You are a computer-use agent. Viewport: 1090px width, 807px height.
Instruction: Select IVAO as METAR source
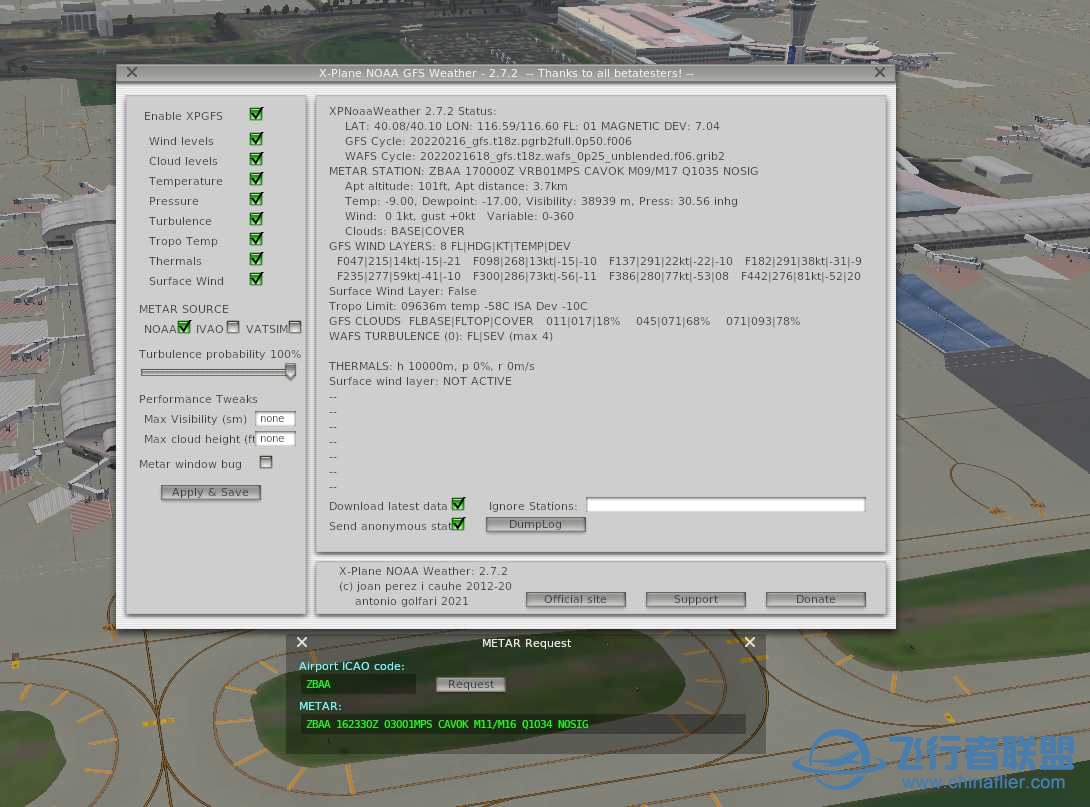233,327
